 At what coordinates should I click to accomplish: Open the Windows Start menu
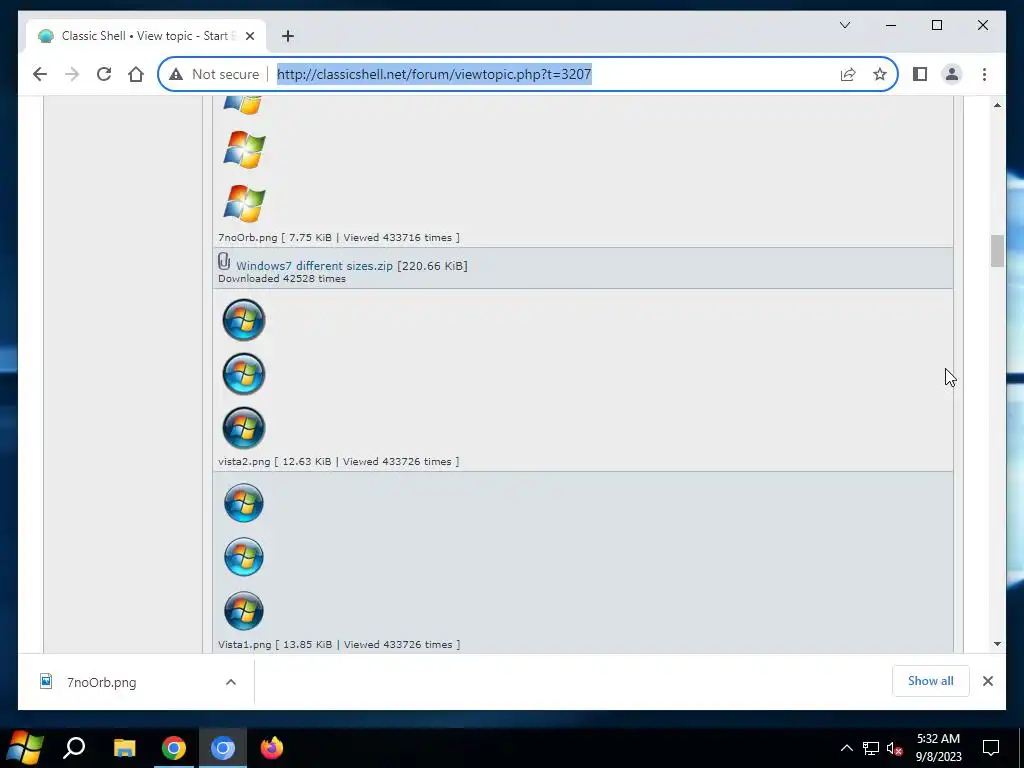(24, 748)
